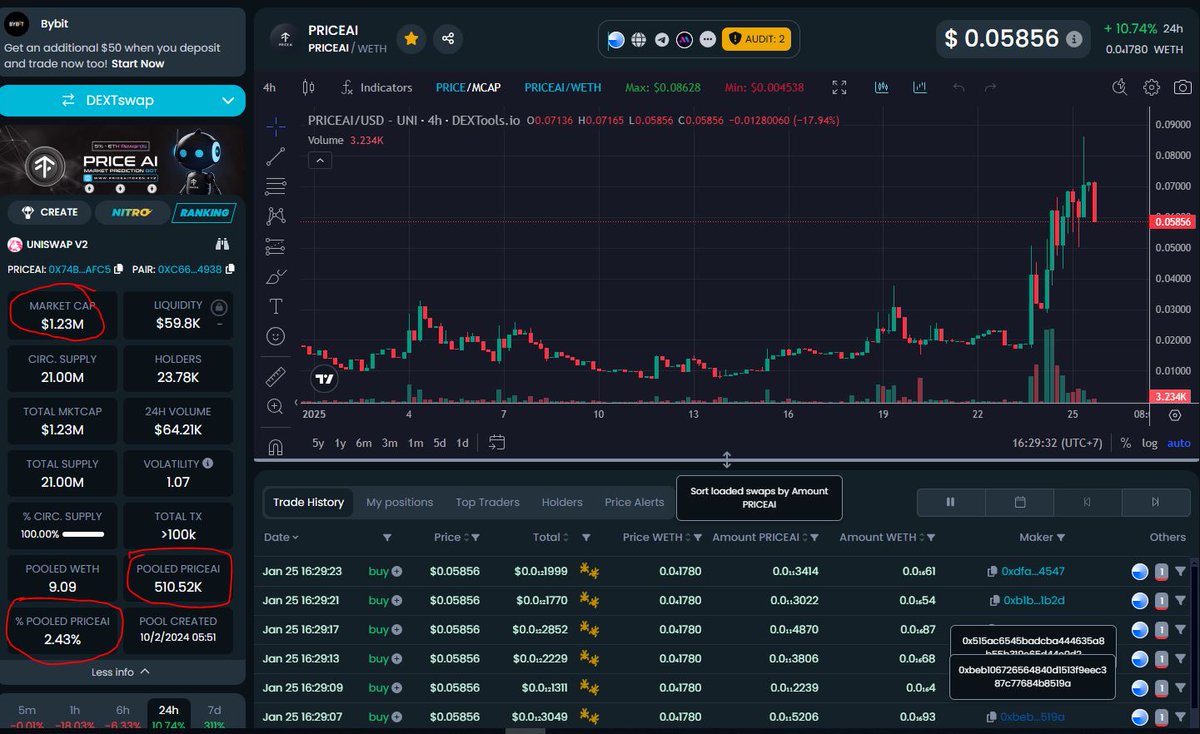Screen dimensions: 1200x734
Task: Switch to Trade History tab
Action: pos(308,502)
